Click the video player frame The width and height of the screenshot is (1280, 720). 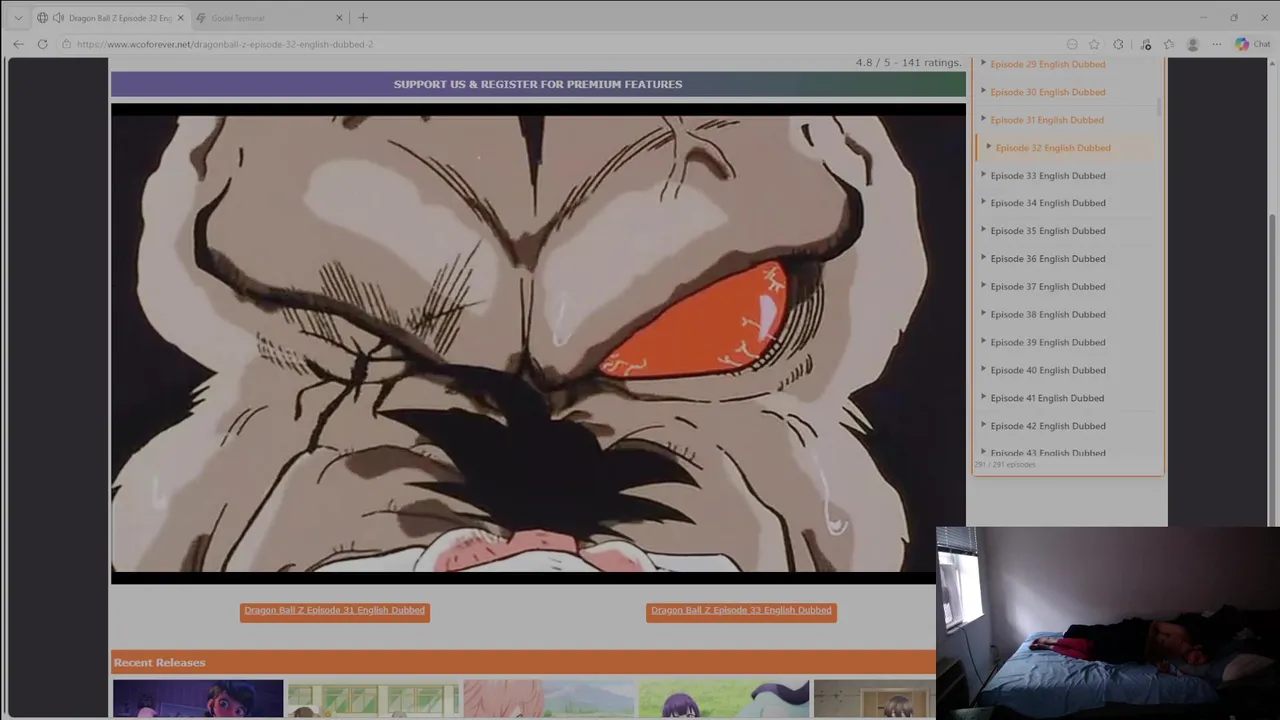pyautogui.click(x=538, y=343)
